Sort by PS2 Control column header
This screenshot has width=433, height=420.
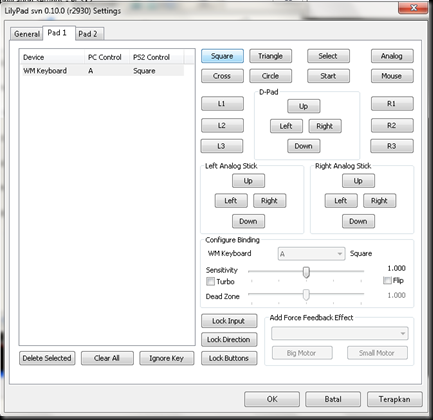coord(156,57)
